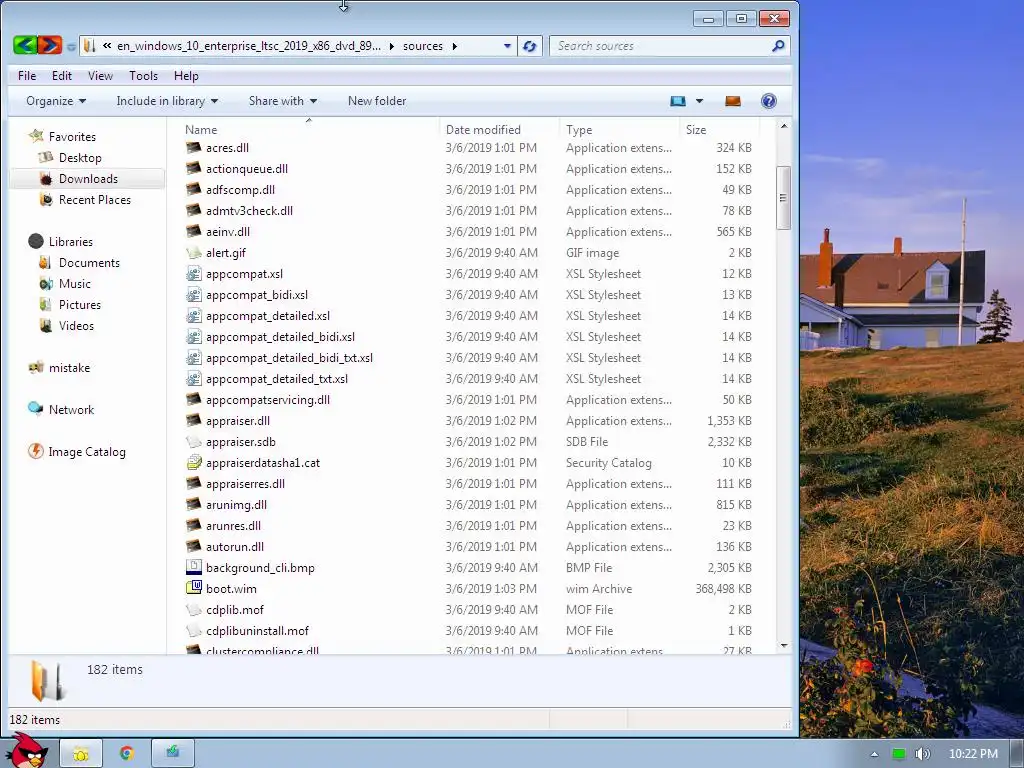This screenshot has height=768, width=1024.
Task: Expand the ISO folder breadcrumb arrow
Action: coord(392,46)
